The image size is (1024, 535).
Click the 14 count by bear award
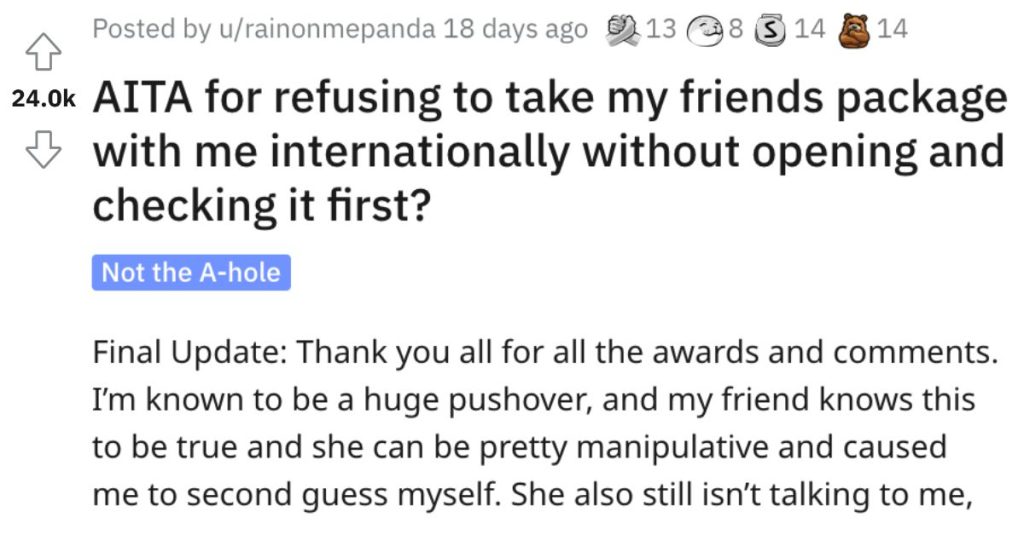892,29
